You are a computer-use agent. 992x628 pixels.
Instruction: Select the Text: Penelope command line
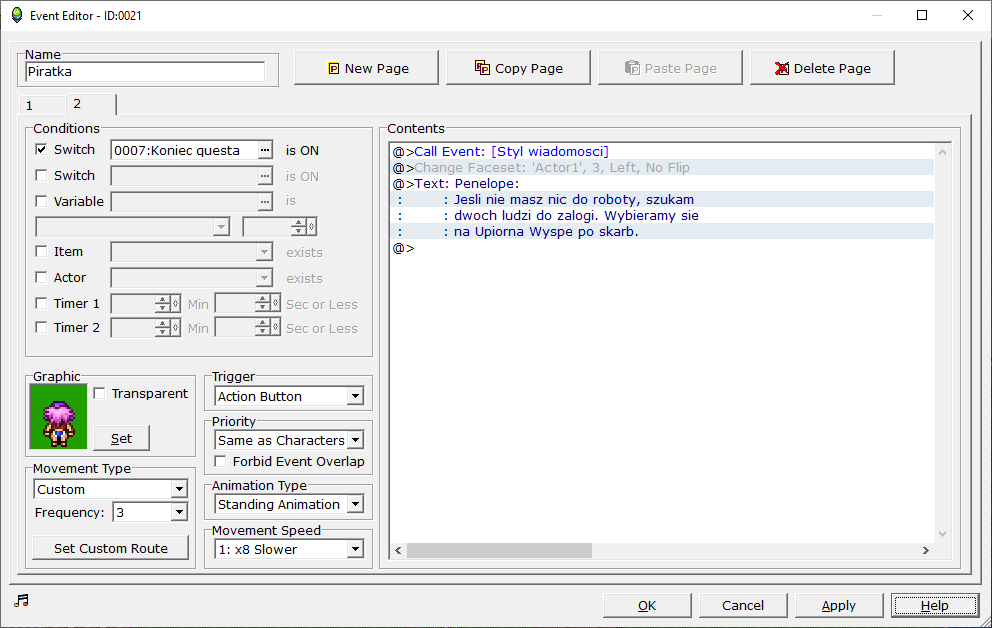662,183
